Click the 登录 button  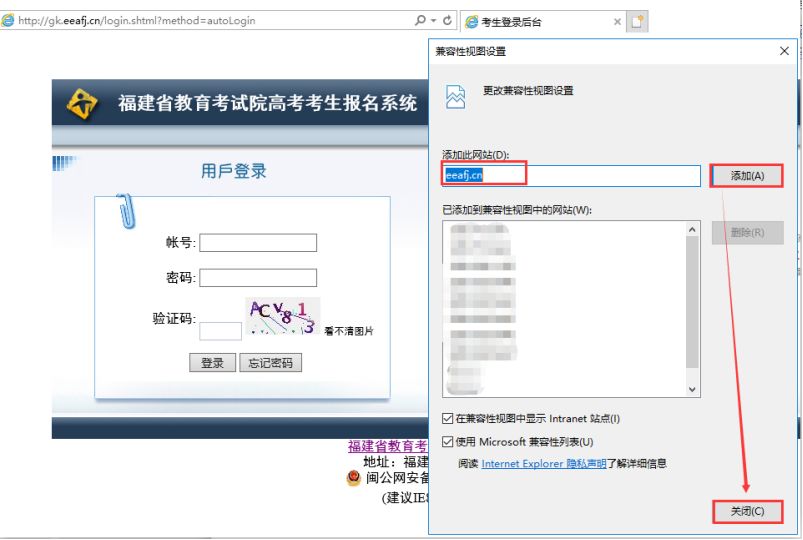212,363
